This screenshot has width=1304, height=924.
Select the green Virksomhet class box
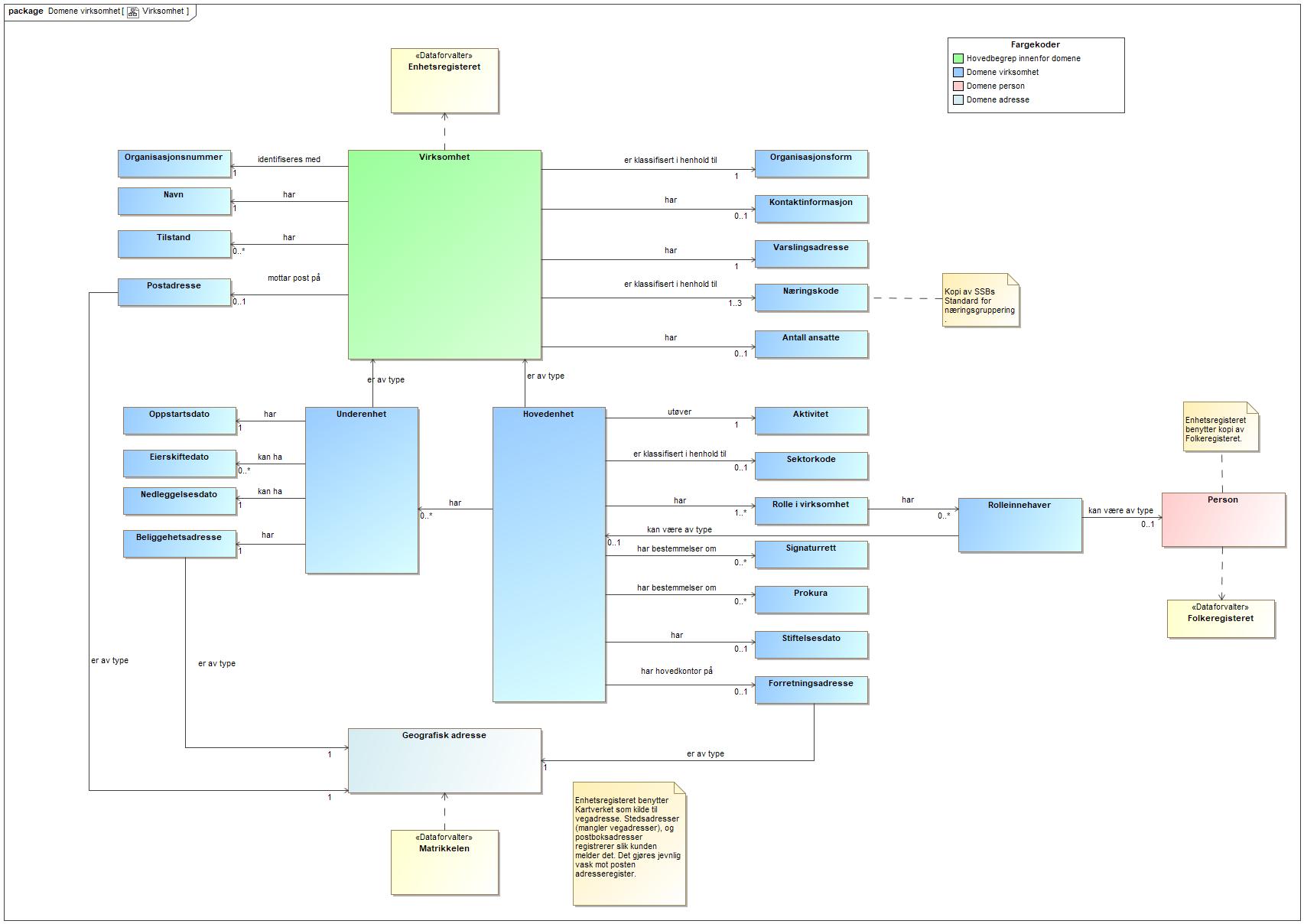444,254
